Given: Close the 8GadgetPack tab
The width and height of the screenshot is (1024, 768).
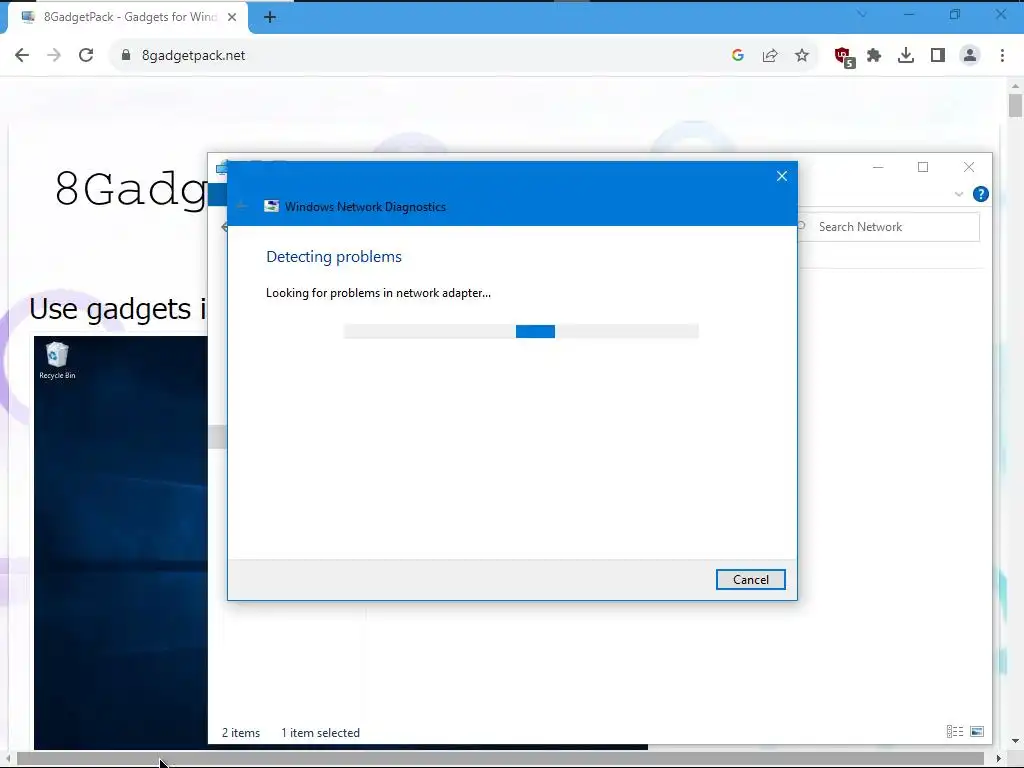Looking at the screenshot, I should tap(232, 17).
